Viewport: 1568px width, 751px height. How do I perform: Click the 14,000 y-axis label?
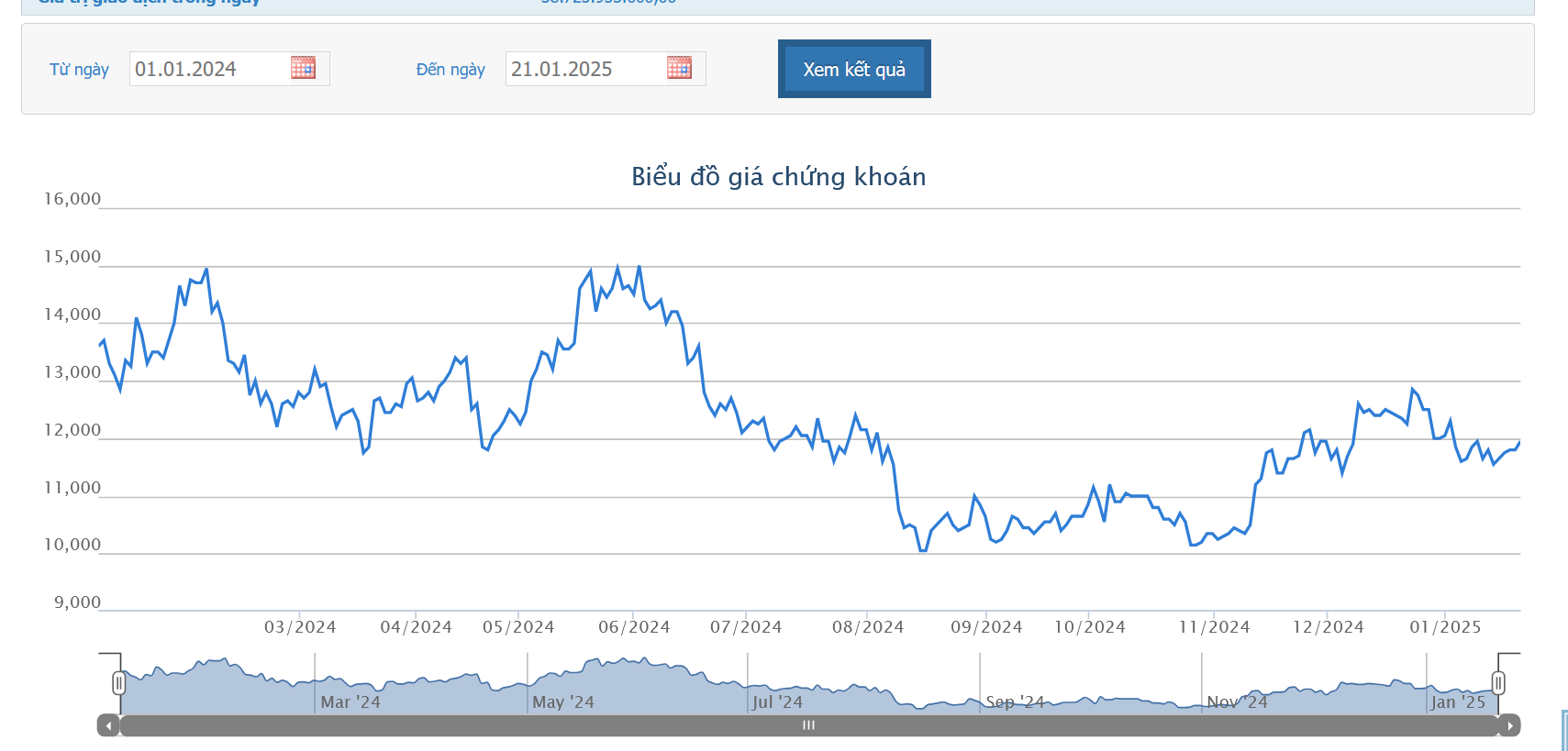72,315
